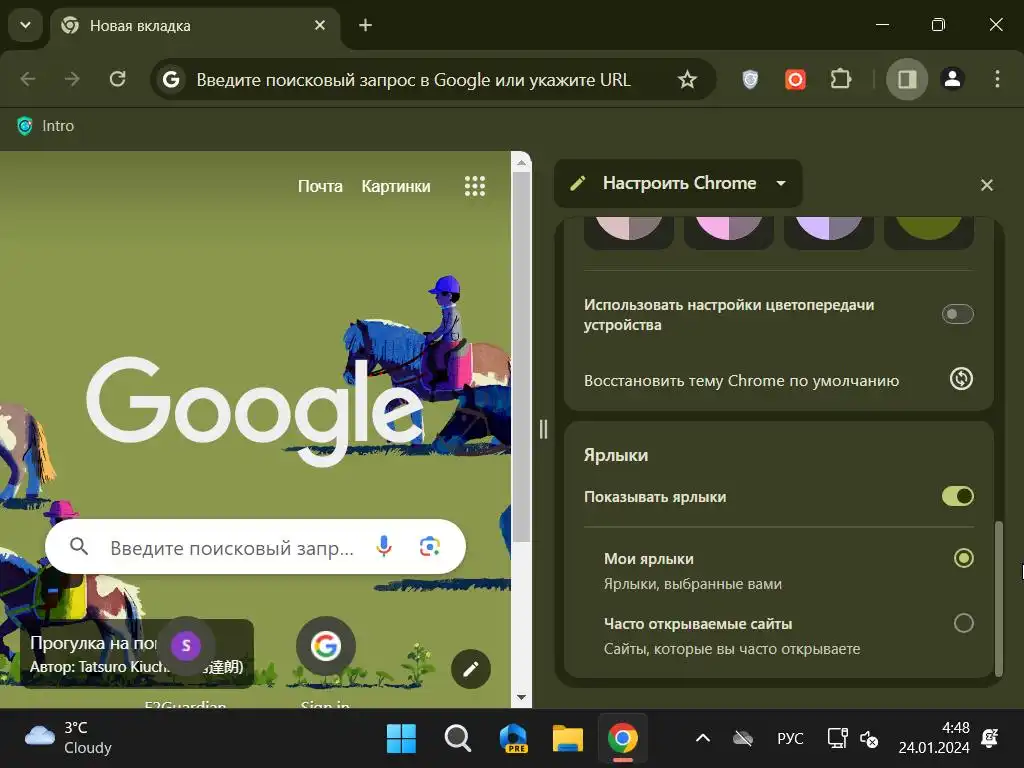Open the Extensions puzzle menu
The height and width of the screenshot is (768, 1024).
pos(840,80)
